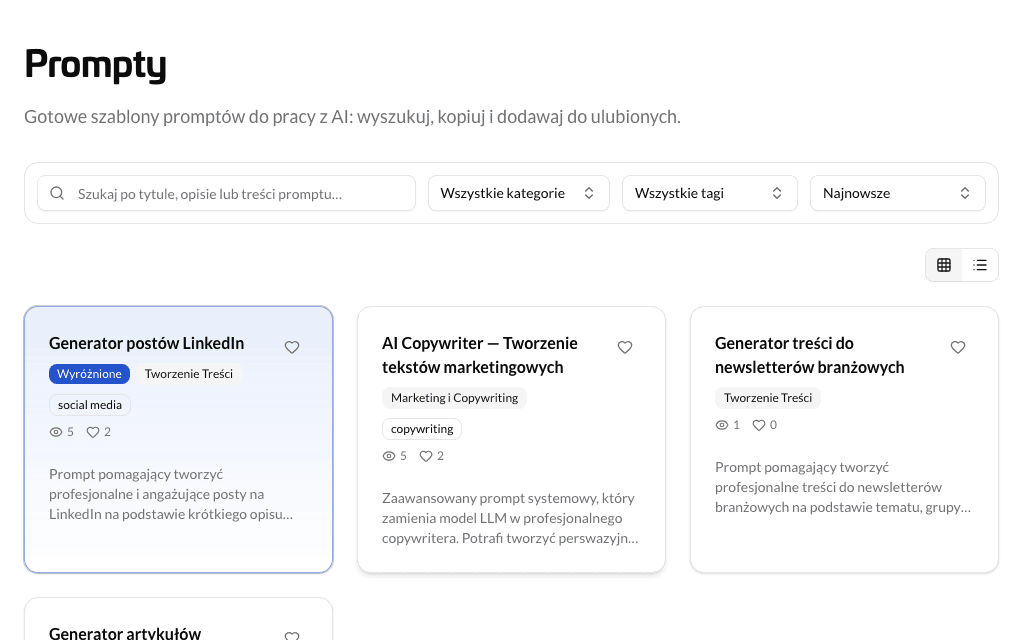Click the Zaawansowany prompt systemowy description

click(x=510, y=518)
